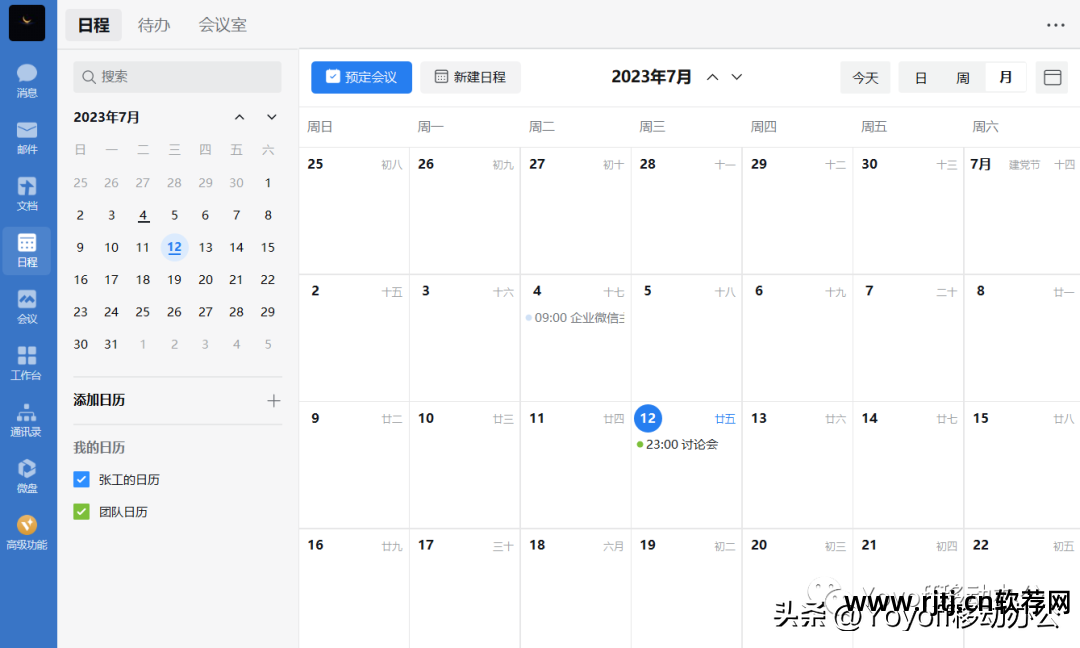Collapse the sidebar mini calendar
Viewport: 1080px width, 648px height.
click(240, 117)
